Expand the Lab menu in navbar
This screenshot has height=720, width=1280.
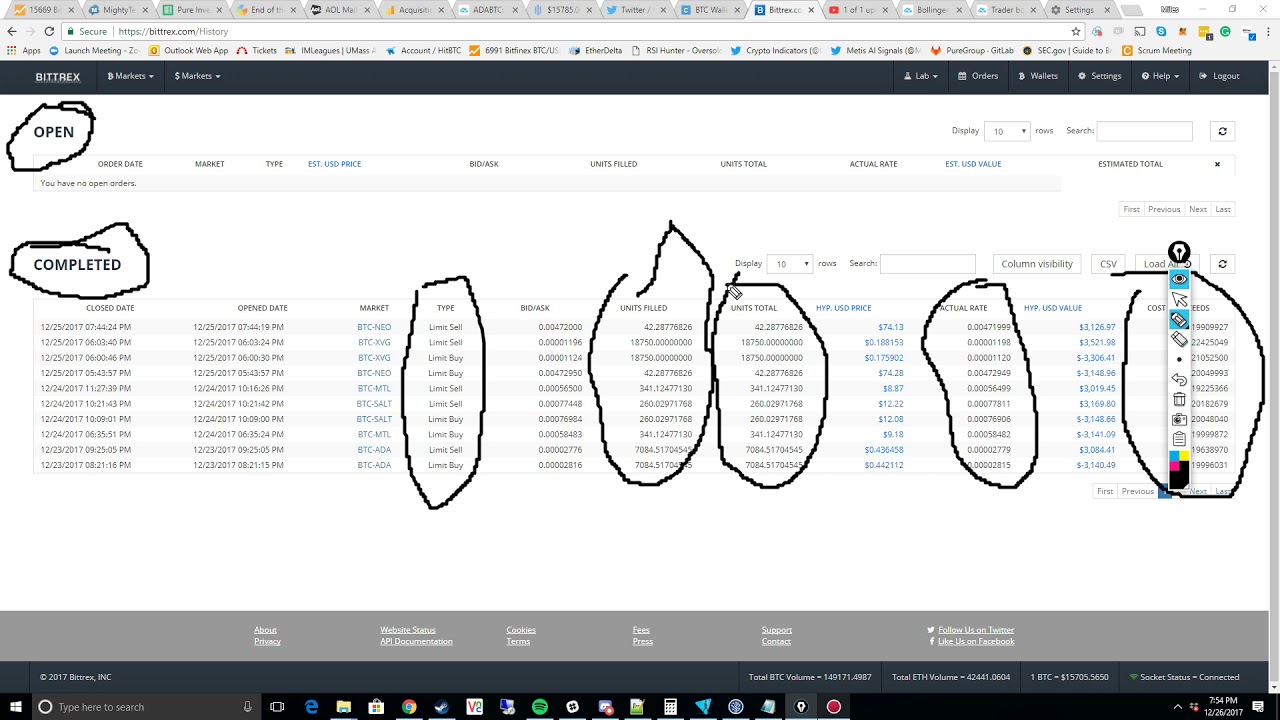click(x=921, y=76)
